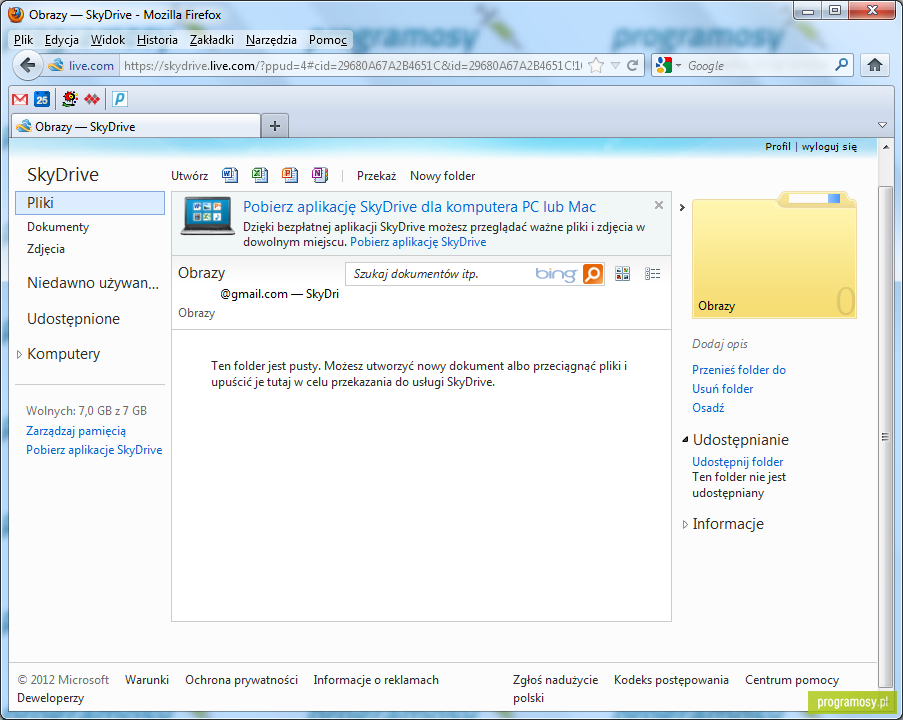Click the live.com site identity button
Viewport: 903px width, 720px height.
coord(81,66)
